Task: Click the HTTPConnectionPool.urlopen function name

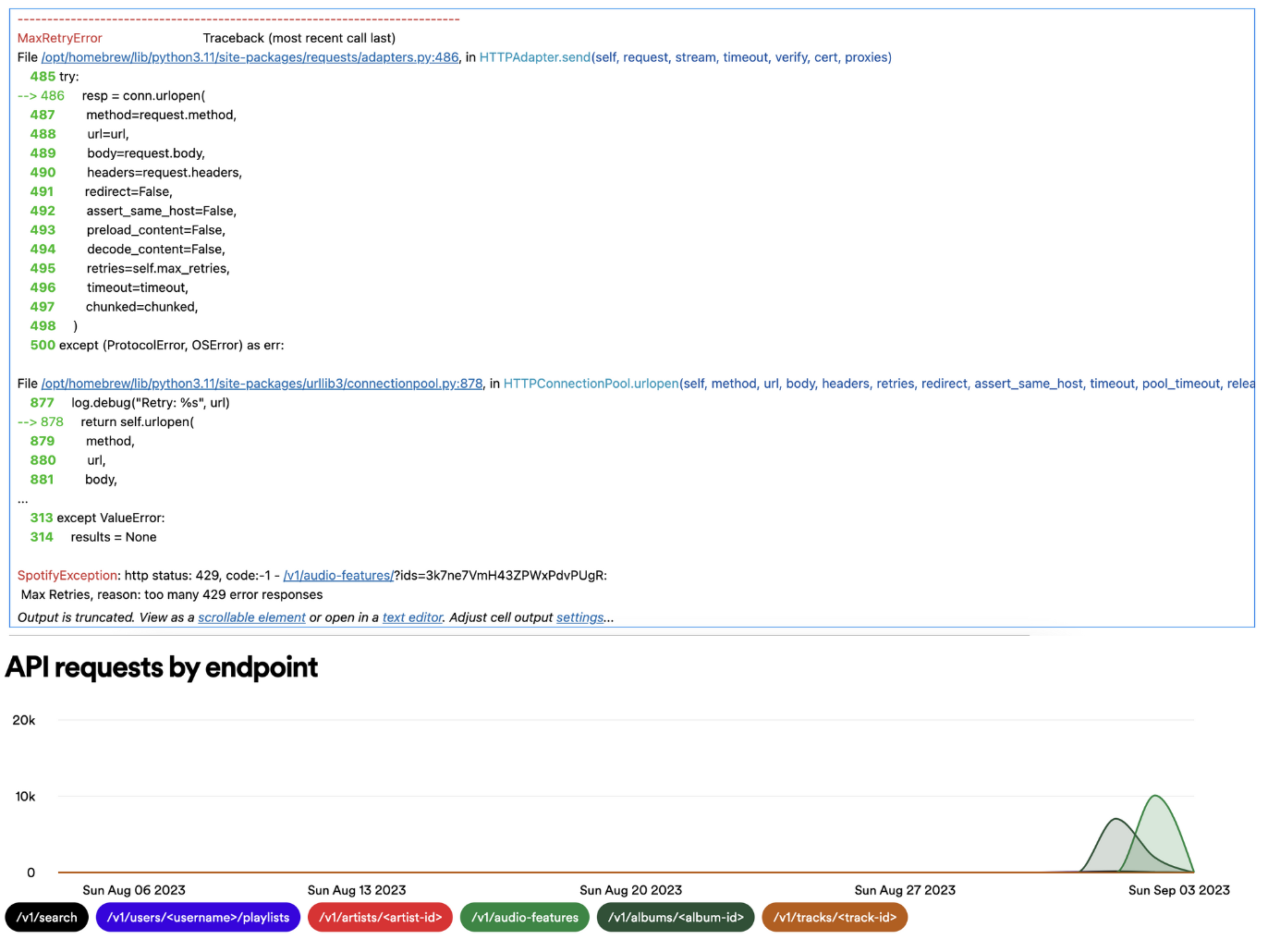Action: pos(591,384)
